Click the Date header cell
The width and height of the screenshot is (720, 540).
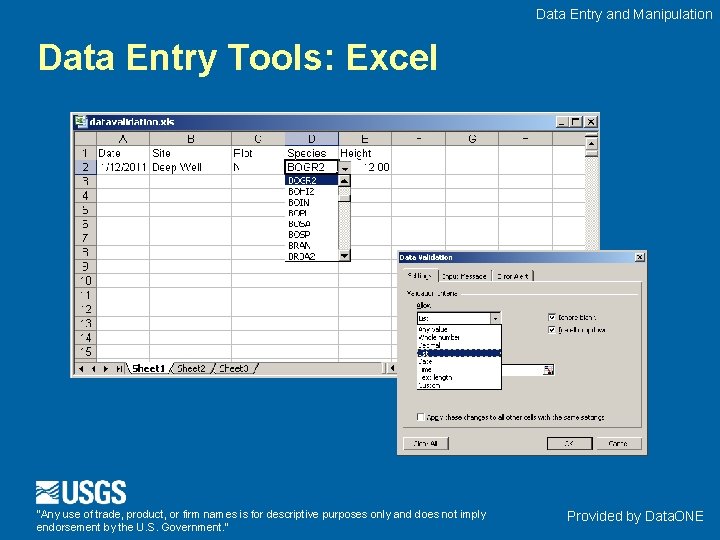[123, 153]
